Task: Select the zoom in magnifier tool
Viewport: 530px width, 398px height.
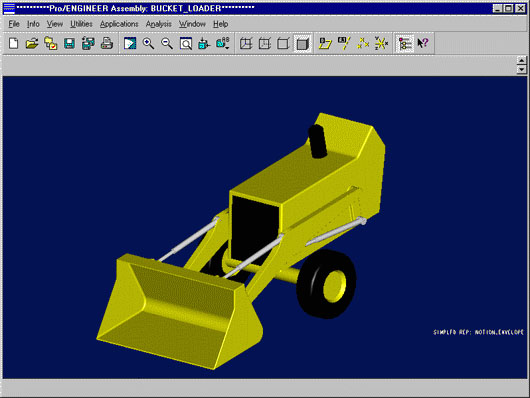Action: click(149, 43)
